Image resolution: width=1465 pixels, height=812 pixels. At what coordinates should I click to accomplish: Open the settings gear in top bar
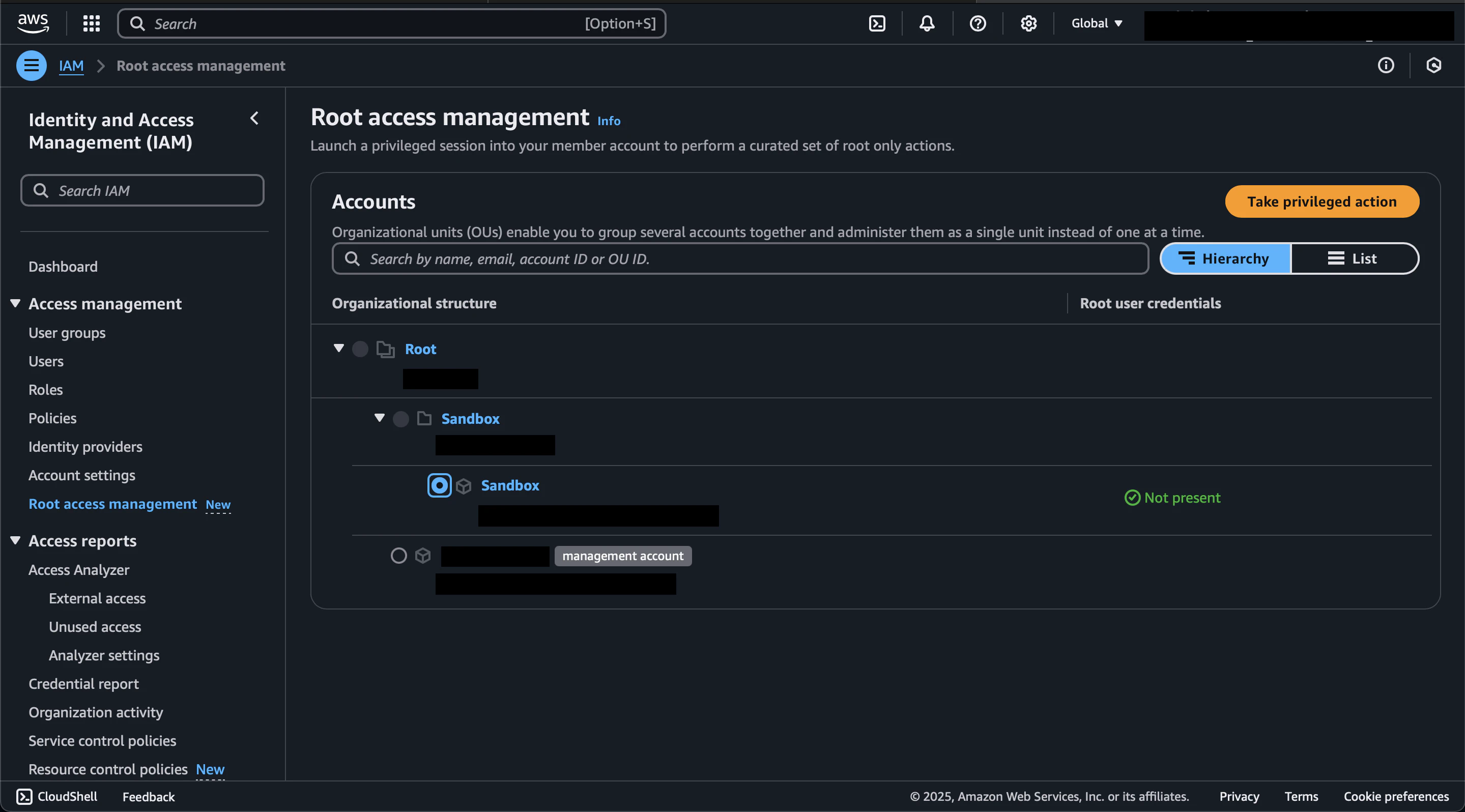click(1028, 23)
